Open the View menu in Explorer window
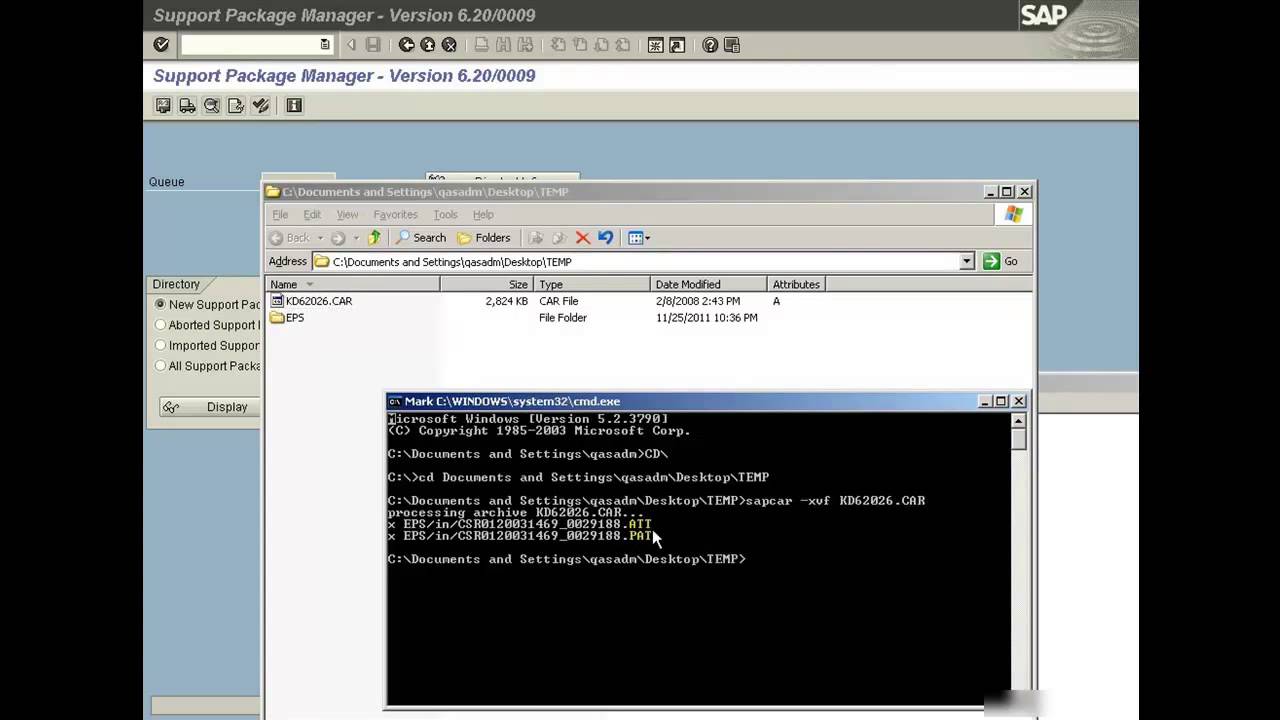This screenshot has height=720, width=1280. (x=347, y=214)
